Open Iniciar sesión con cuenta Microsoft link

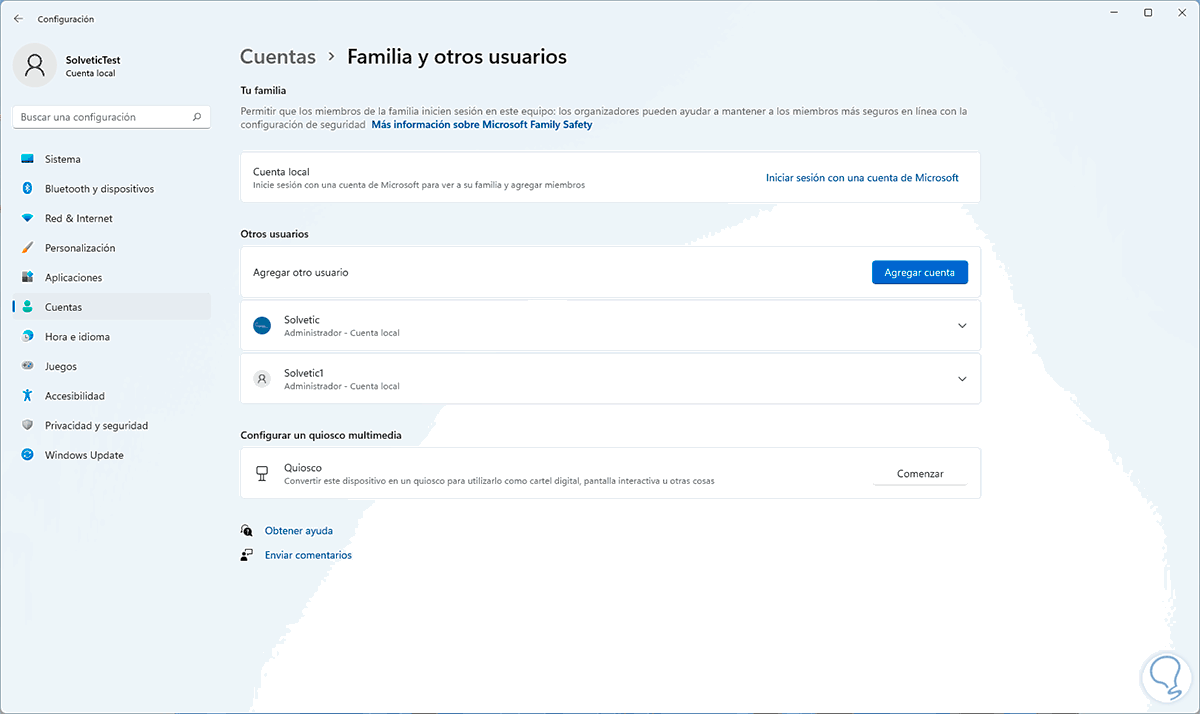pos(862,178)
